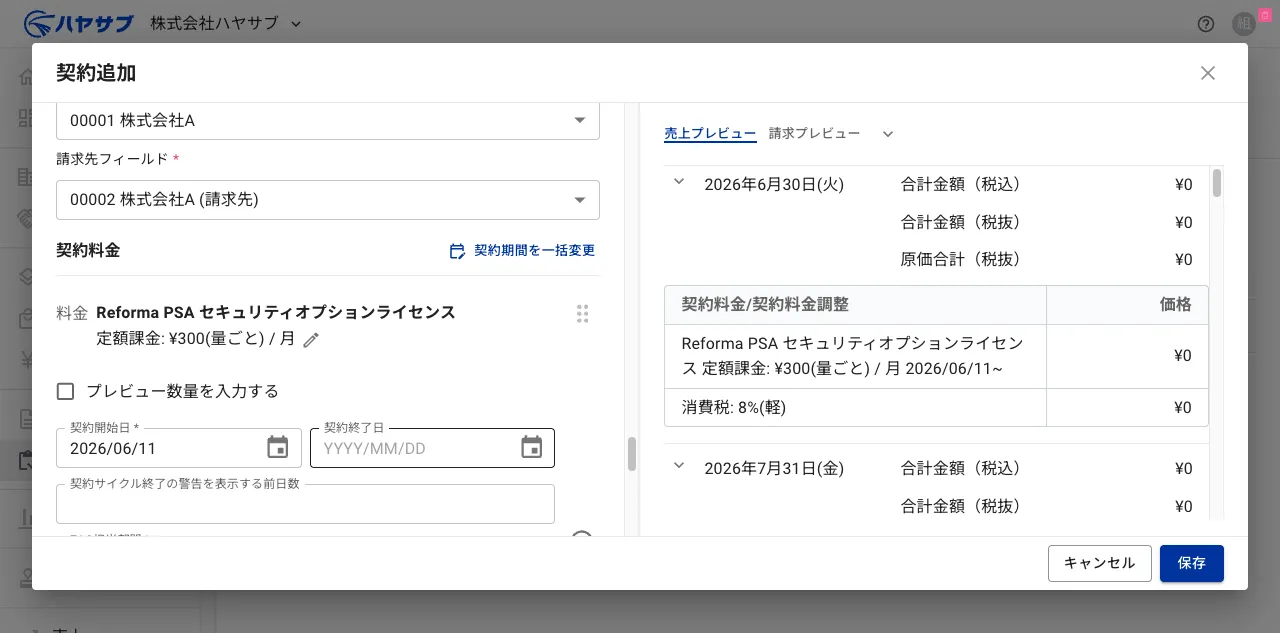
Task: Click the 契約終了日 date field
Action: coord(432,448)
